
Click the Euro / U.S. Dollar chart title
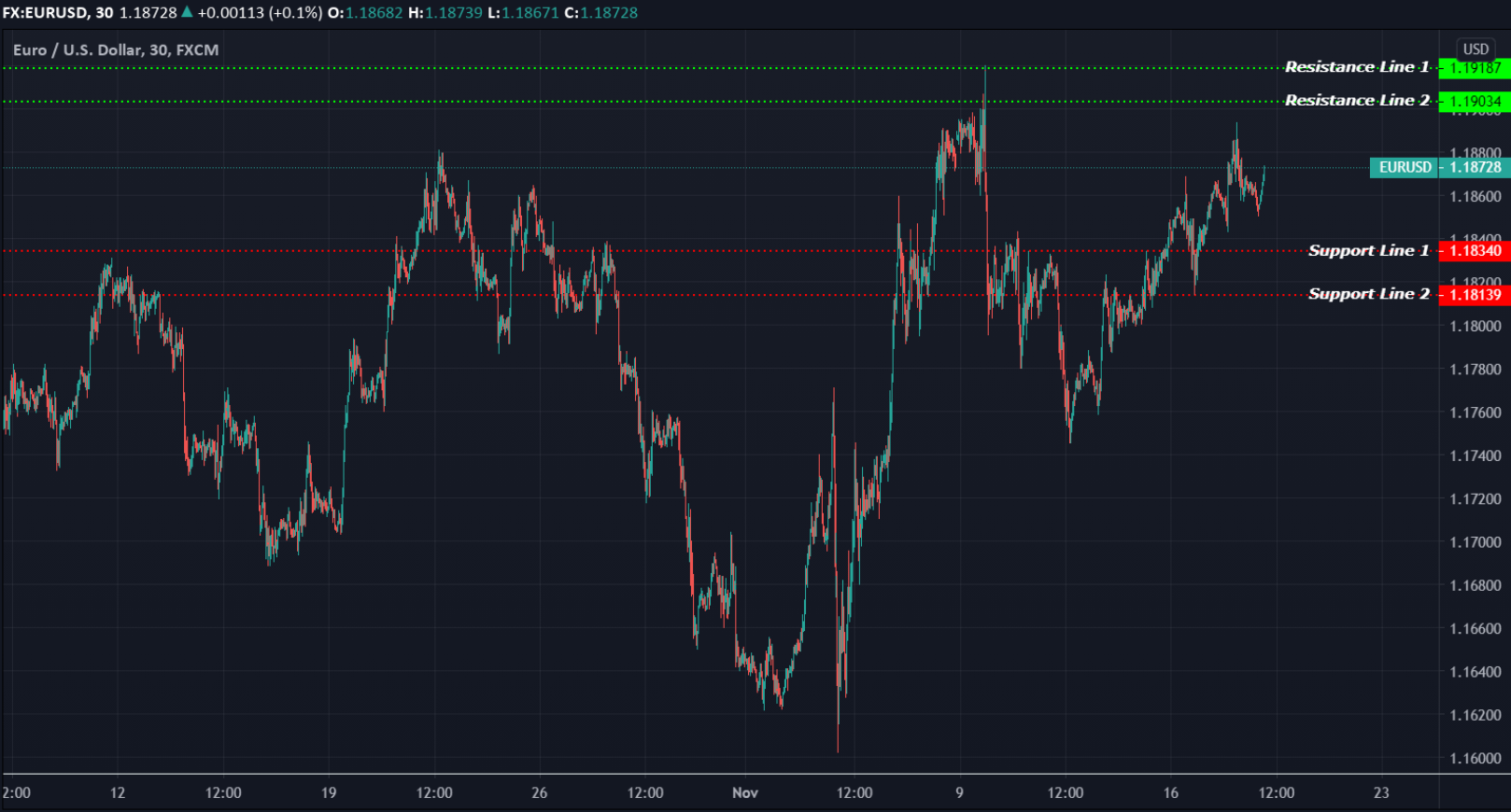(x=116, y=50)
